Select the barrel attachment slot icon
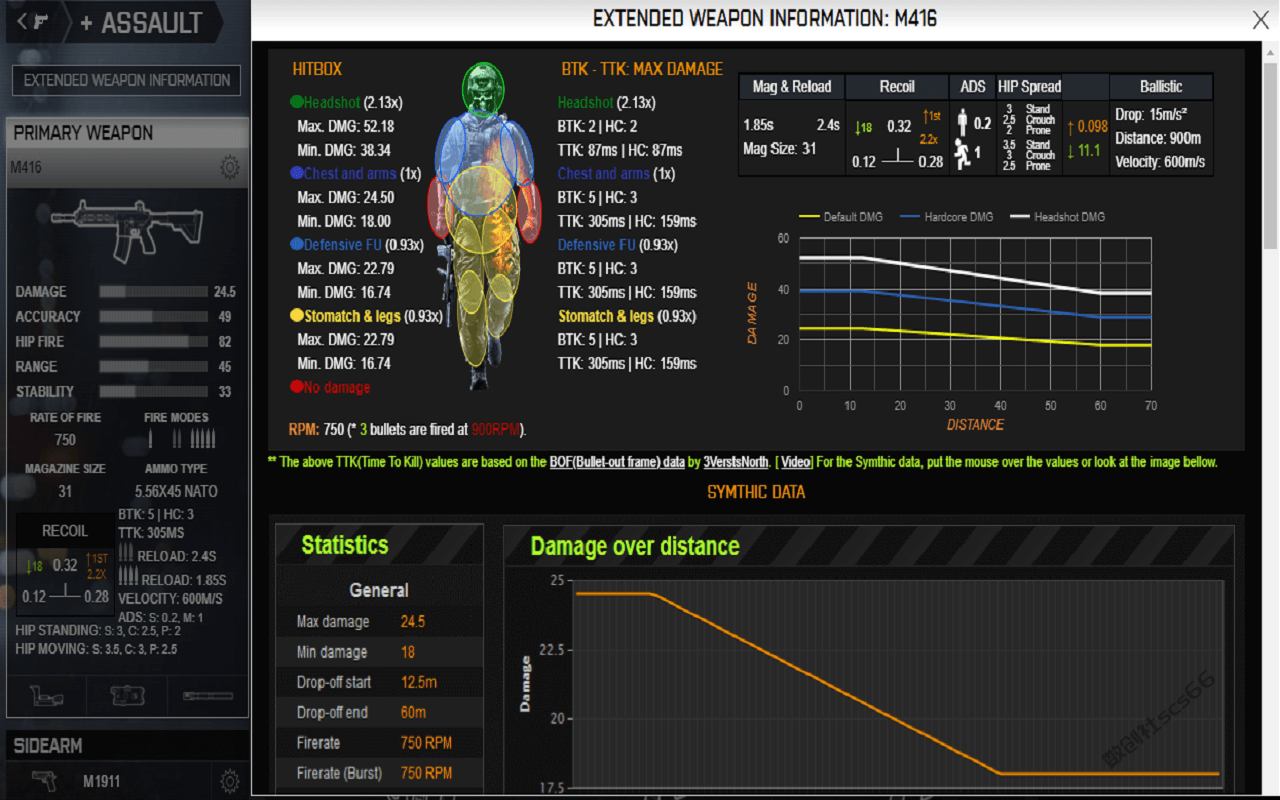Image resolution: width=1280 pixels, height=800 pixels. (x=208, y=695)
